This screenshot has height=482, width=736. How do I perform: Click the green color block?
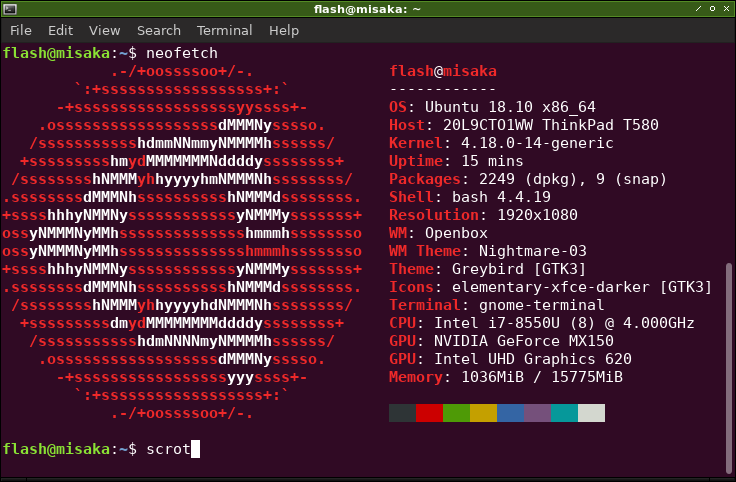(x=456, y=413)
